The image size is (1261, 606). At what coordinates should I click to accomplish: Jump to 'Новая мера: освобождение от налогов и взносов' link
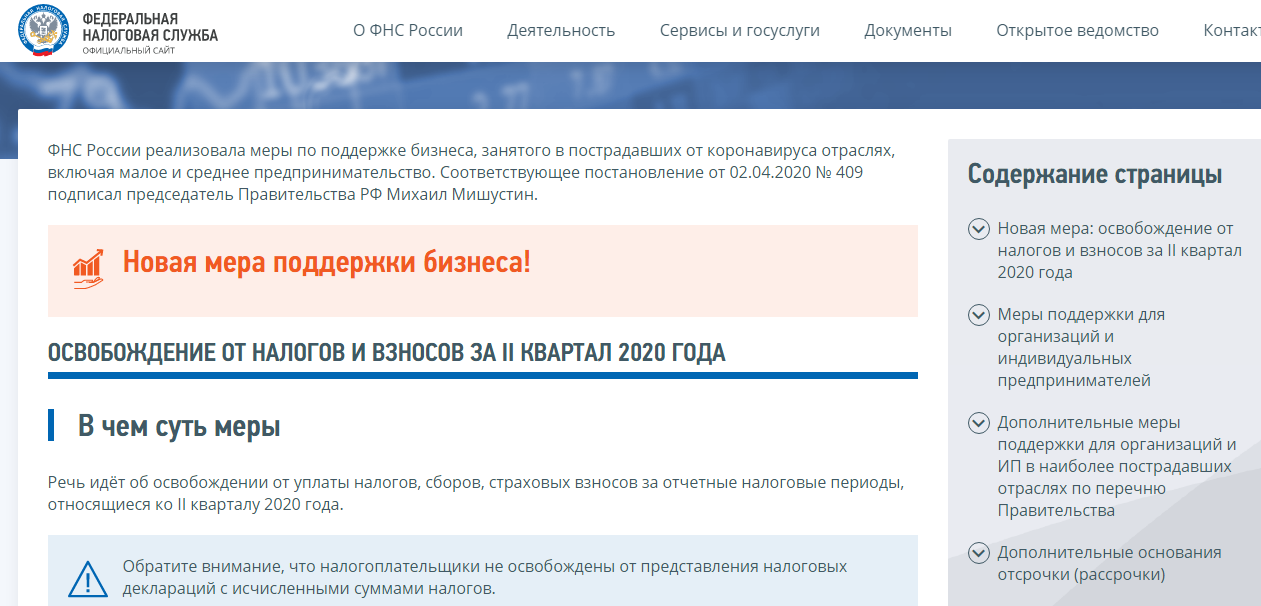click(x=1118, y=250)
